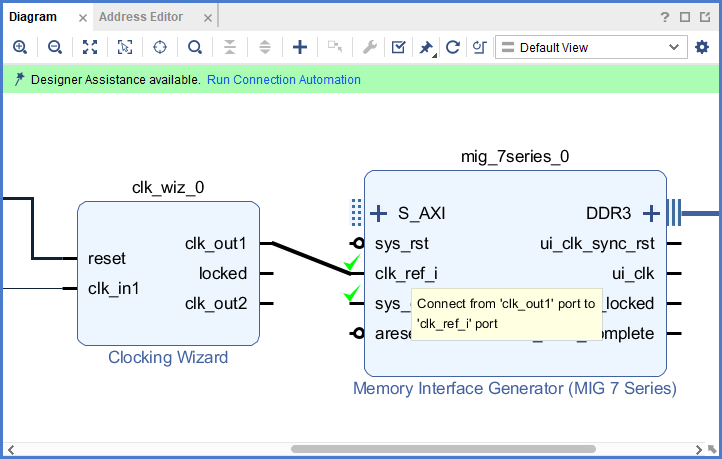Close the Address Editor tab
Image resolution: width=722 pixels, height=459 pixels.
click(x=208, y=18)
